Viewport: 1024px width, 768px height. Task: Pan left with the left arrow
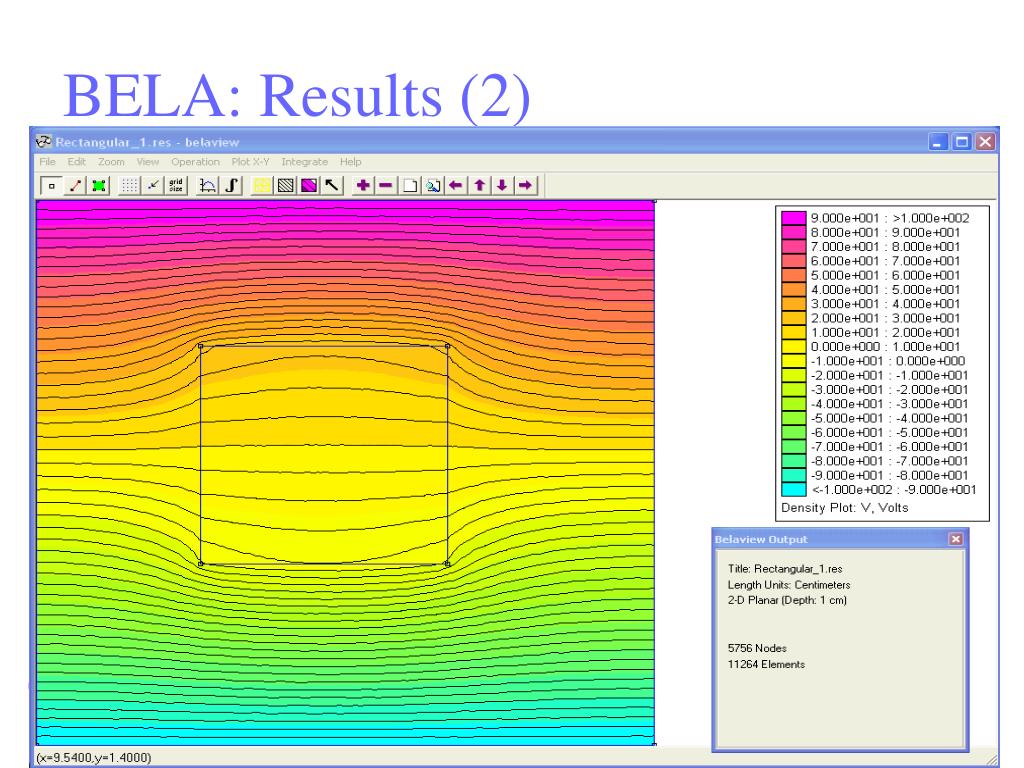click(x=456, y=186)
